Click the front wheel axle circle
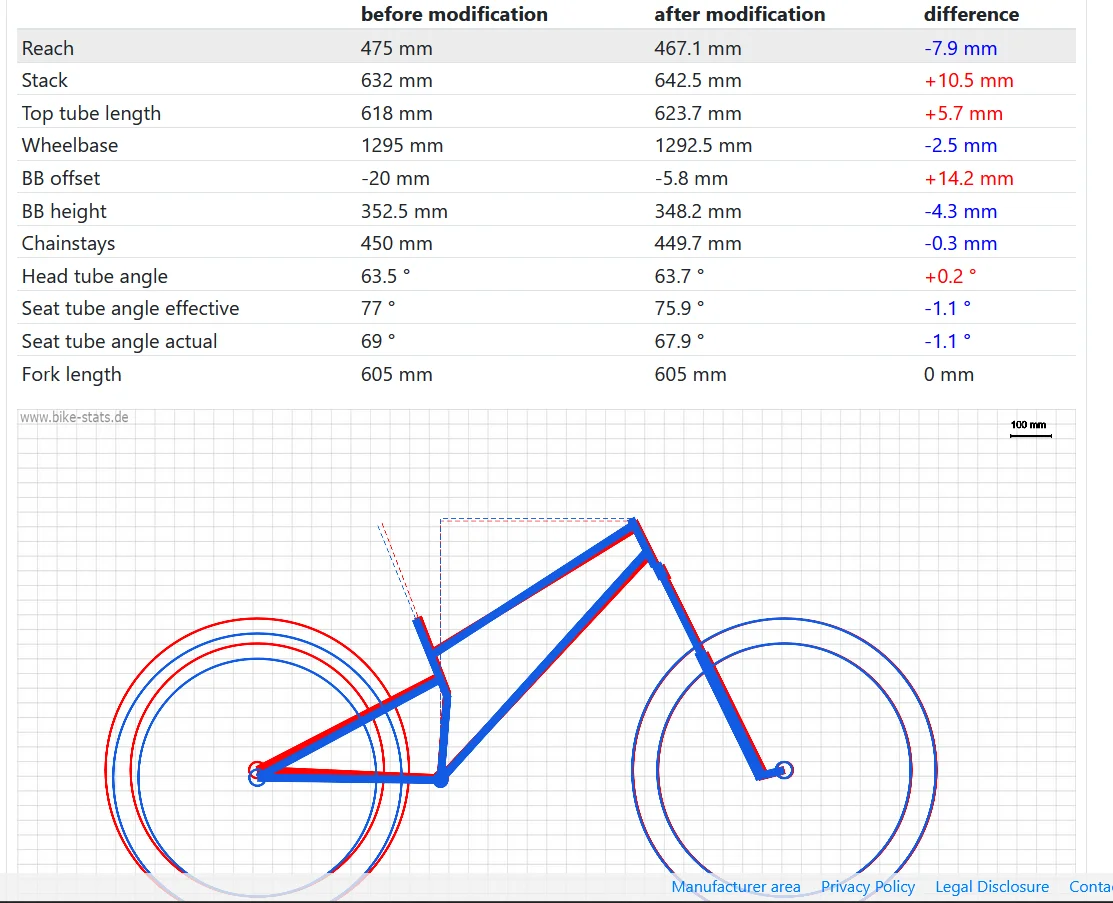 click(x=784, y=770)
